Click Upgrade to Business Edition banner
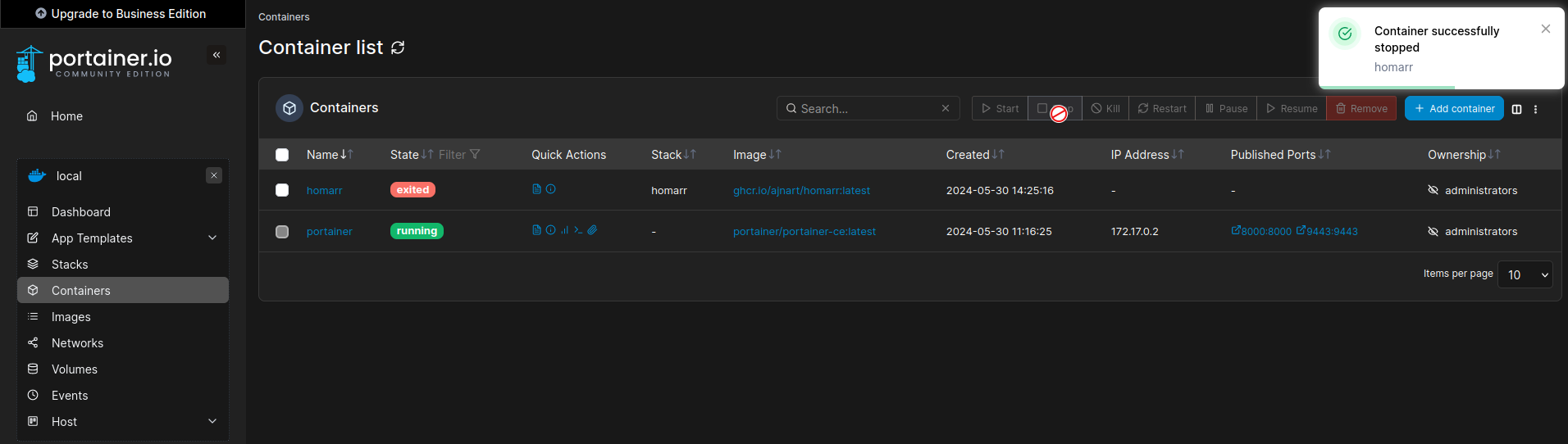The height and width of the screenshot is (444, 1568). [x=121, y=14]
